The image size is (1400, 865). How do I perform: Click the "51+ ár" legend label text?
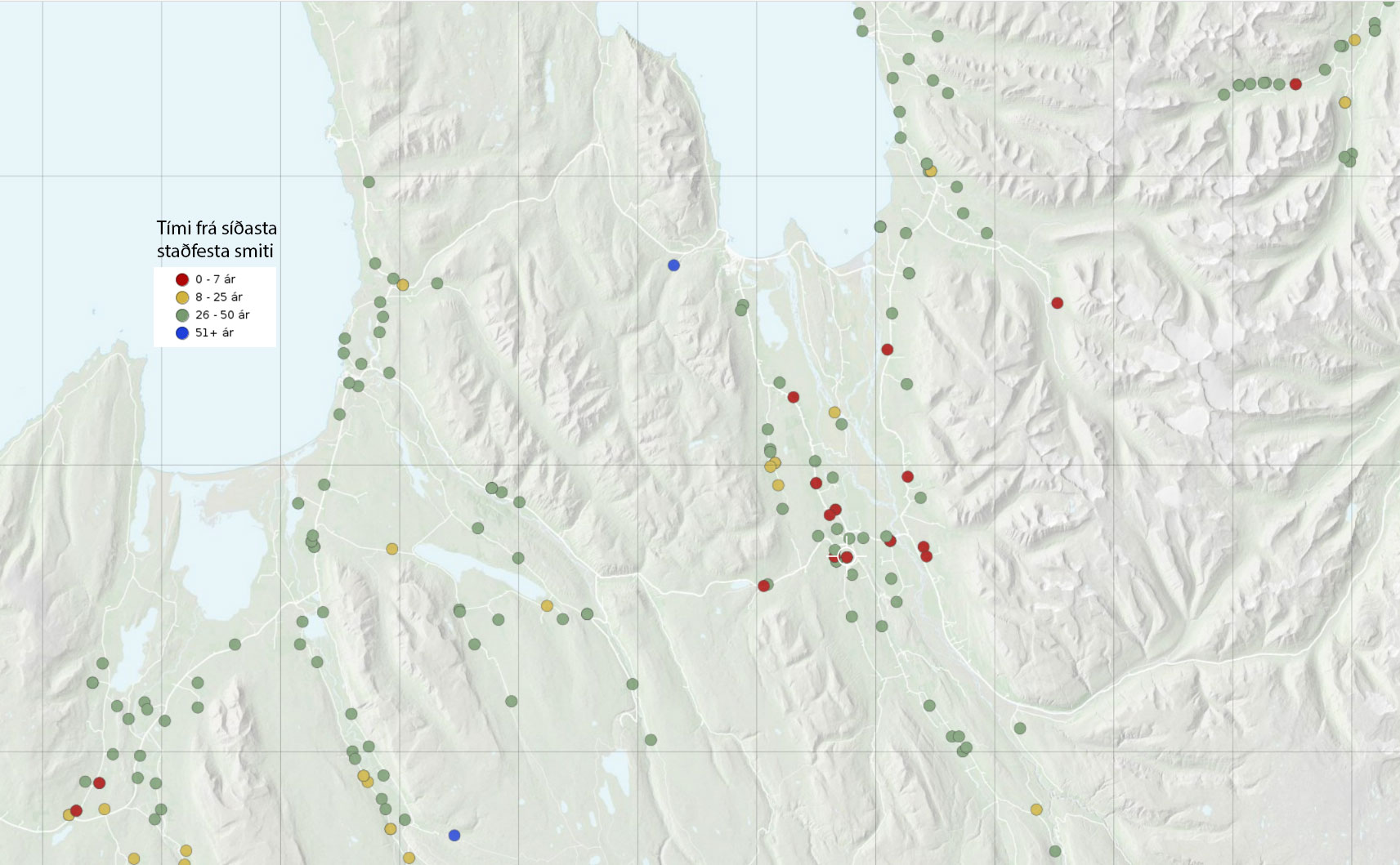(214, 333)
